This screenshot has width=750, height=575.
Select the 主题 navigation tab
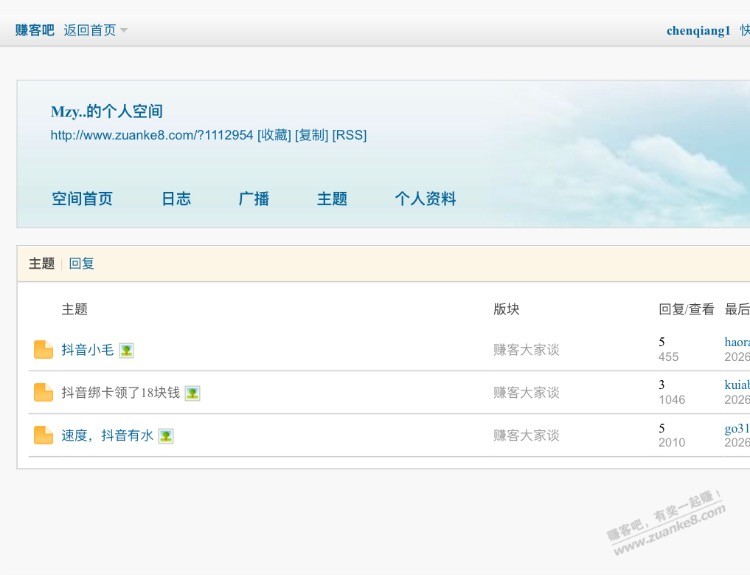pos(332,199)
